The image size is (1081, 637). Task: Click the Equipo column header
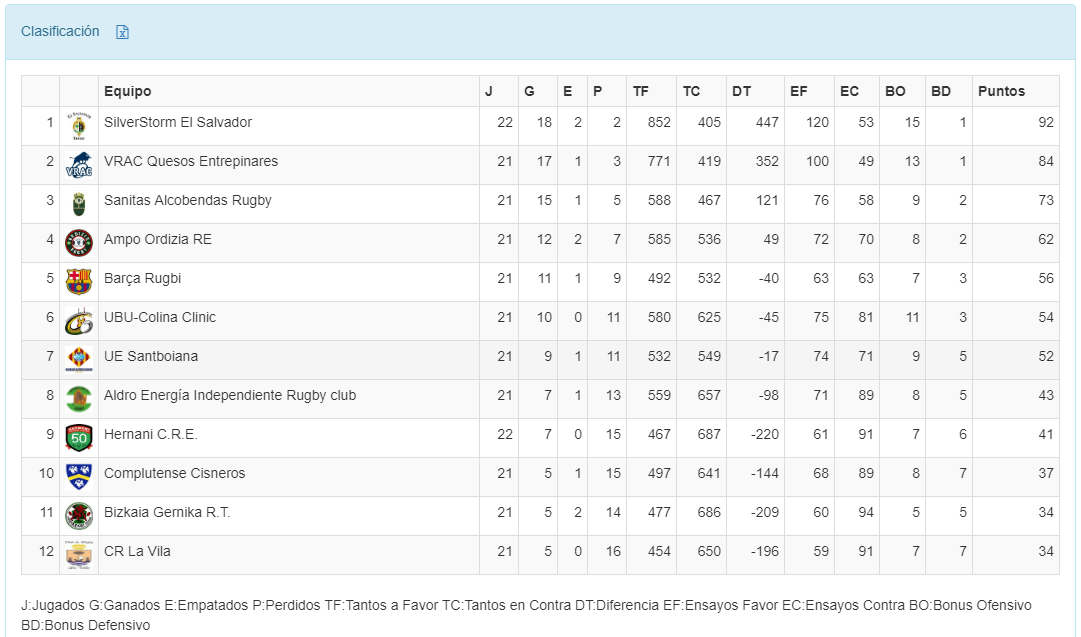point(128,91)
